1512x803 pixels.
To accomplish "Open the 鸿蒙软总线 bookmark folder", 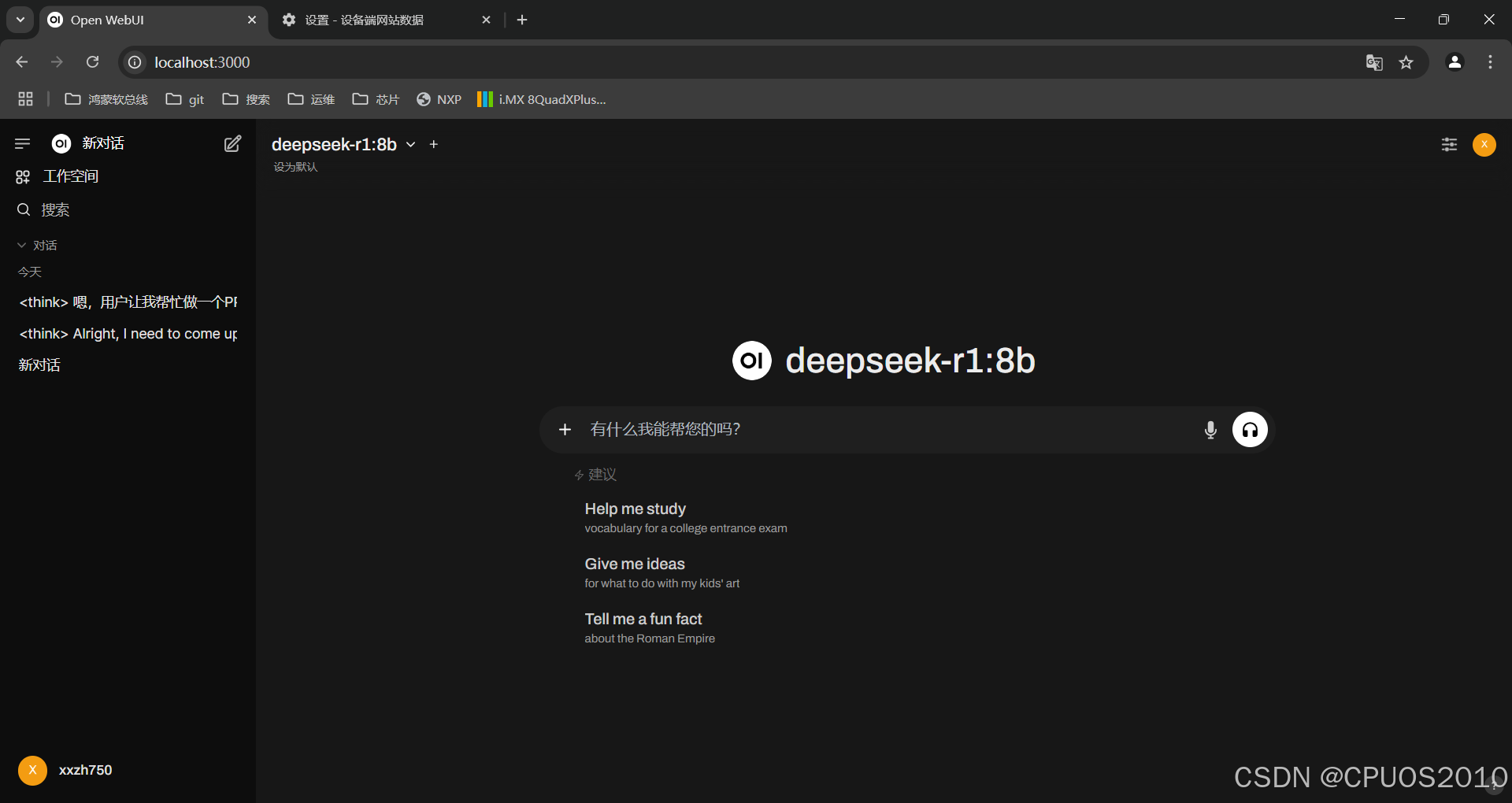I will [106, 99].
